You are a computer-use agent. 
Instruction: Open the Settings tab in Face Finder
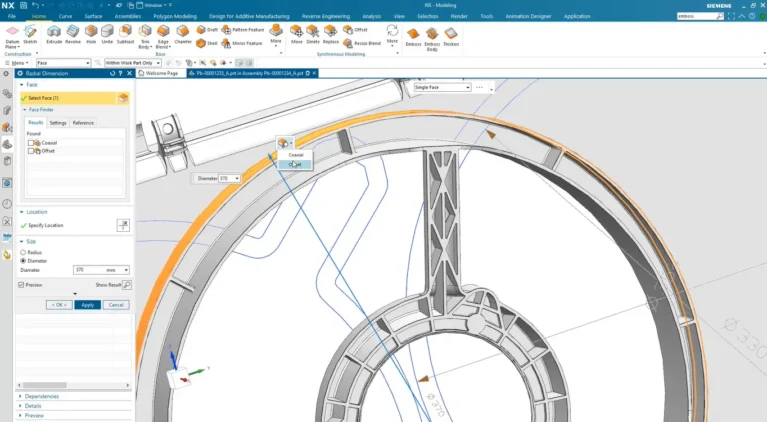coord(58,123)
